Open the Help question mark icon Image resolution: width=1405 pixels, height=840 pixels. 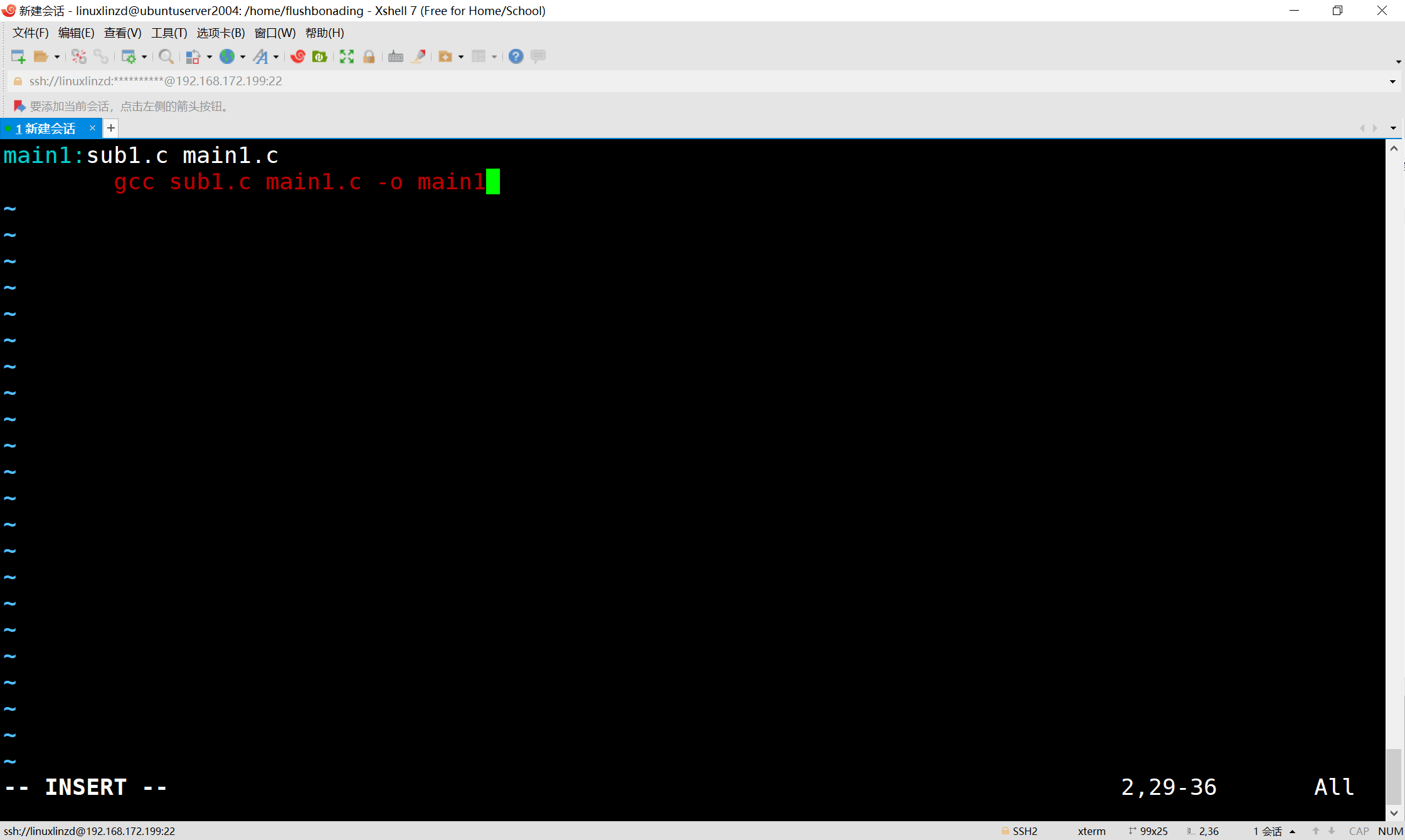point(516,56)
